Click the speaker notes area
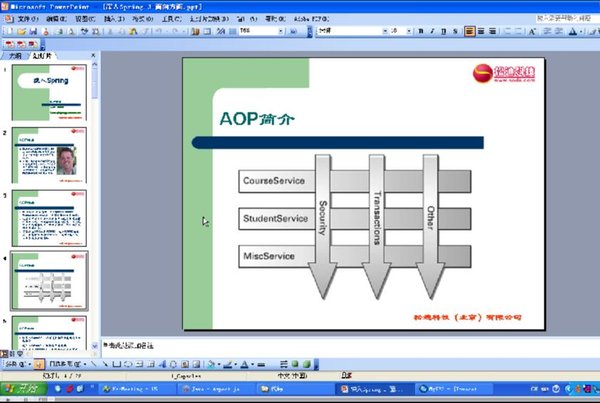The width and height of the screenshot is (600, 403). pyautogui.click(x=350, y=346)
